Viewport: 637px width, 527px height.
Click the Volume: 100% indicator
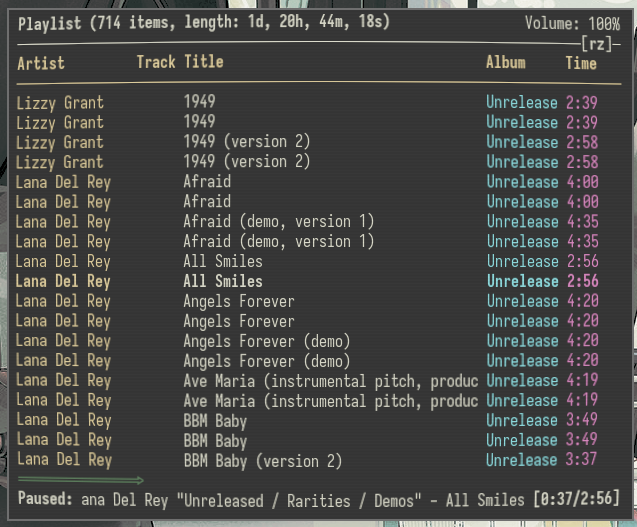tap(572, 23)
